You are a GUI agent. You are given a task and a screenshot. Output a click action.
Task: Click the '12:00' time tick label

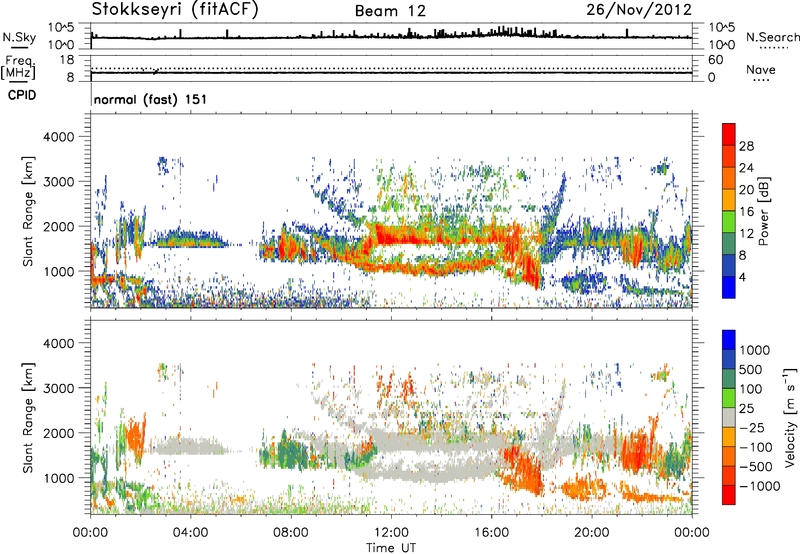pos(391,533)
